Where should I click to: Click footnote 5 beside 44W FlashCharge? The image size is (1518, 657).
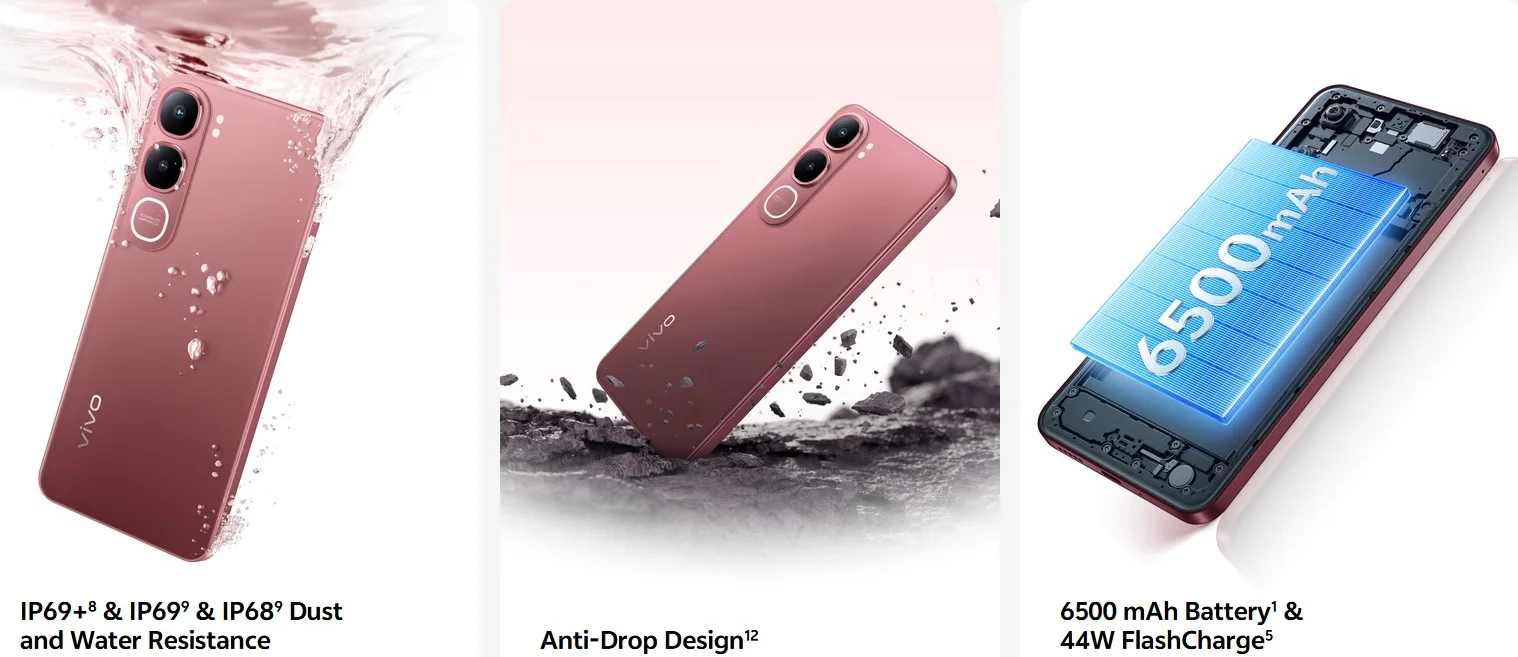(x=1268, y=634)
